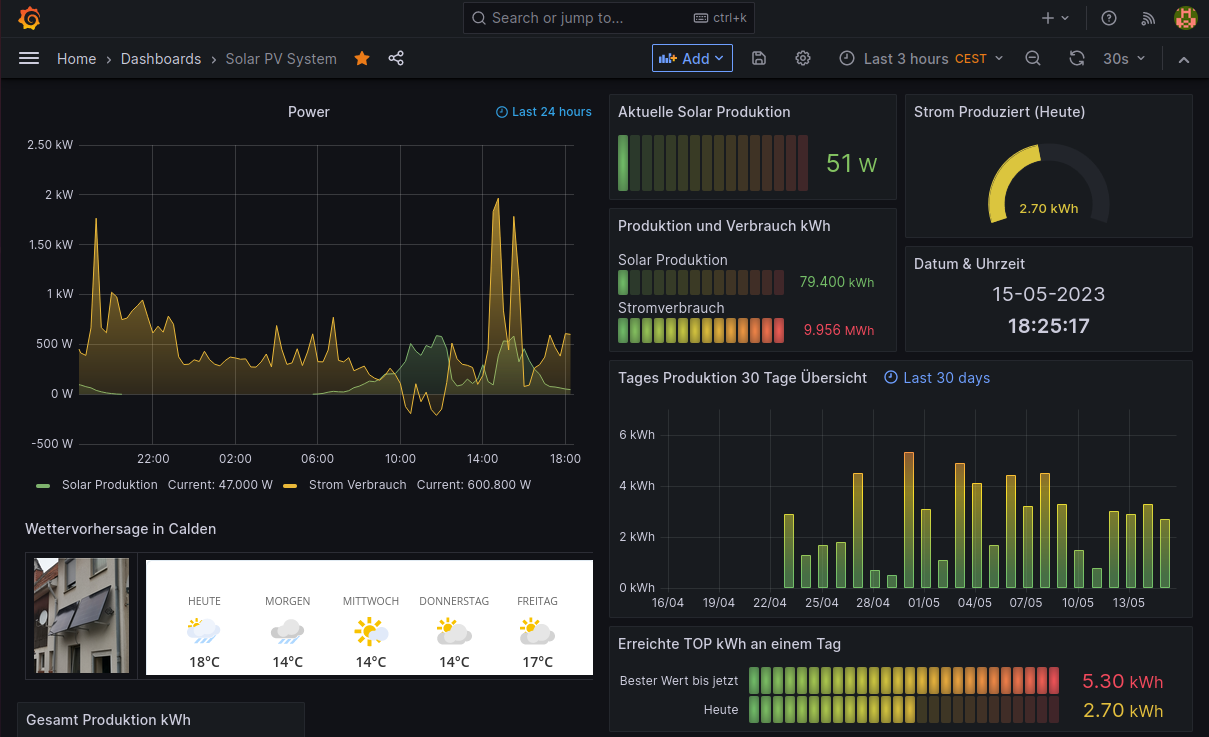Toggle the Solar Produktion legend series
The height and width of the screenshot is (737, 1209).
click(x=109, y=485)
